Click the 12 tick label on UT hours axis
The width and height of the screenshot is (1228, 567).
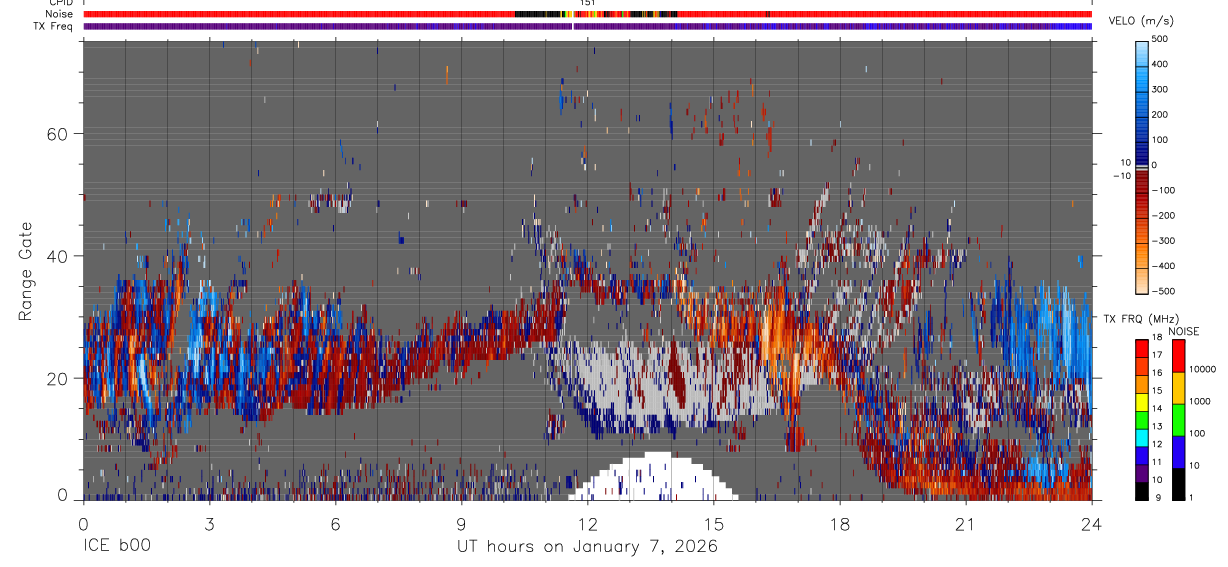pyautogui.click(x=588, y=524)
